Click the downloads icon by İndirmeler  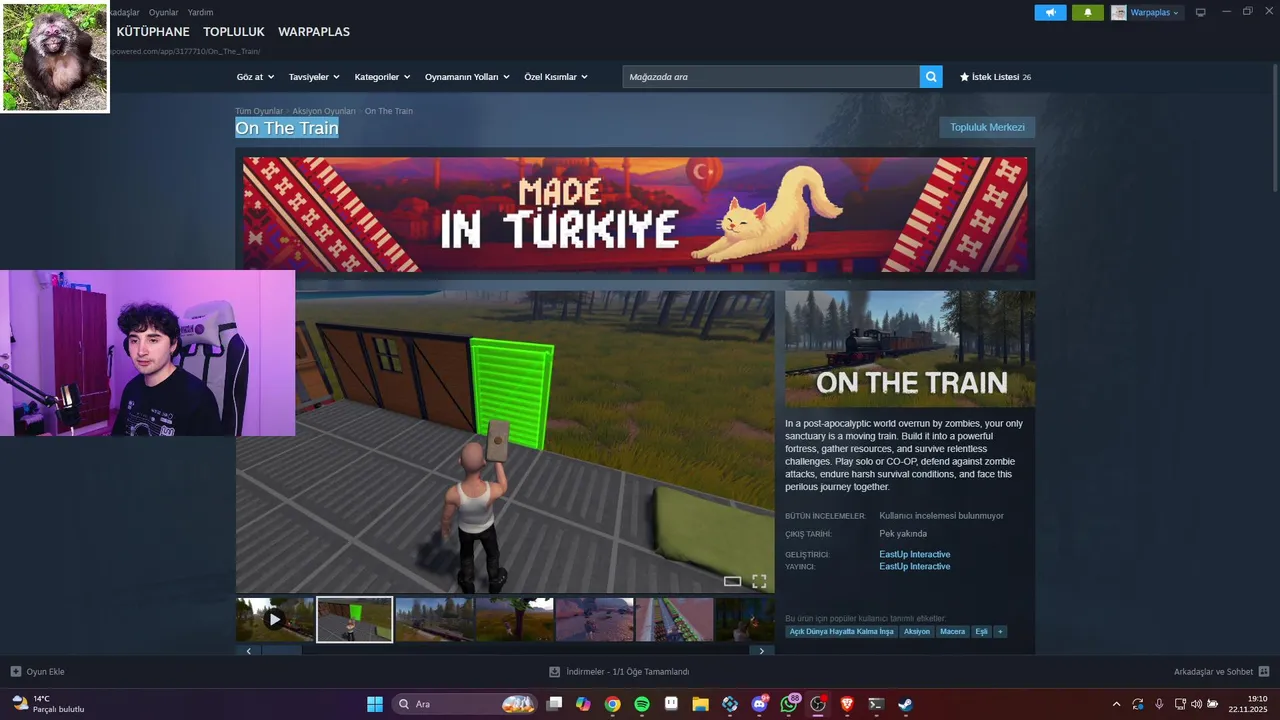555,672
